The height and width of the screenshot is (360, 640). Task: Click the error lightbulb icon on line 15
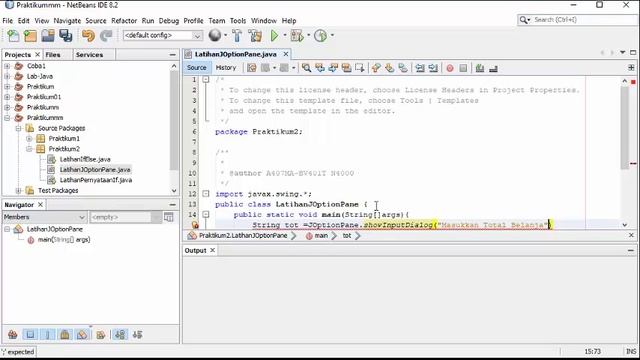[x=195, y=225]
